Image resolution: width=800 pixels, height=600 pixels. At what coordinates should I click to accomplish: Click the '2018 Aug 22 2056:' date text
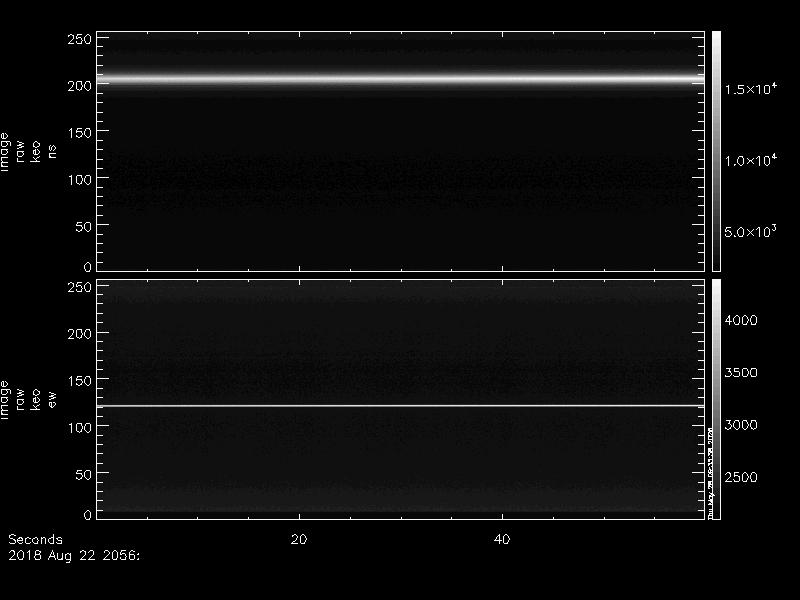tap(74, 556)
